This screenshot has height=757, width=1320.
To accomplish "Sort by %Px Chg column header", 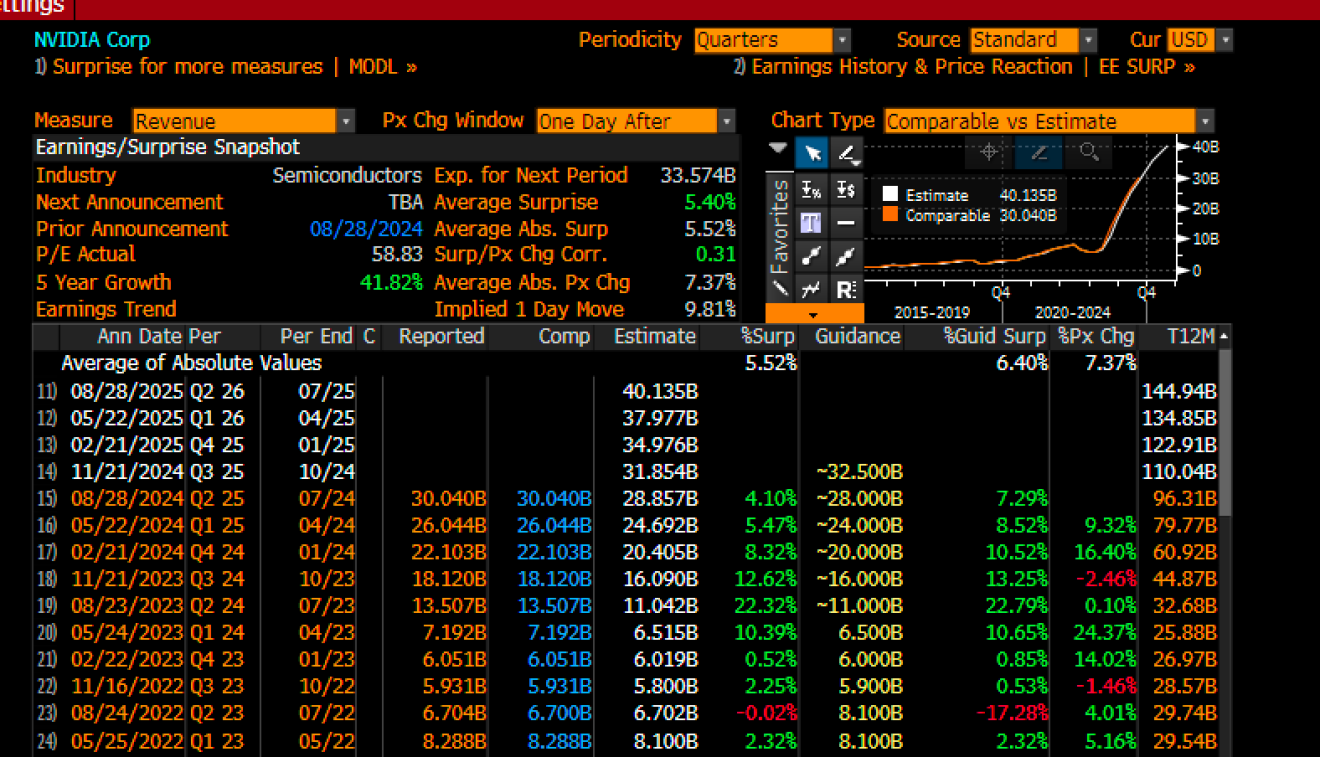I will pos(1095,337).
